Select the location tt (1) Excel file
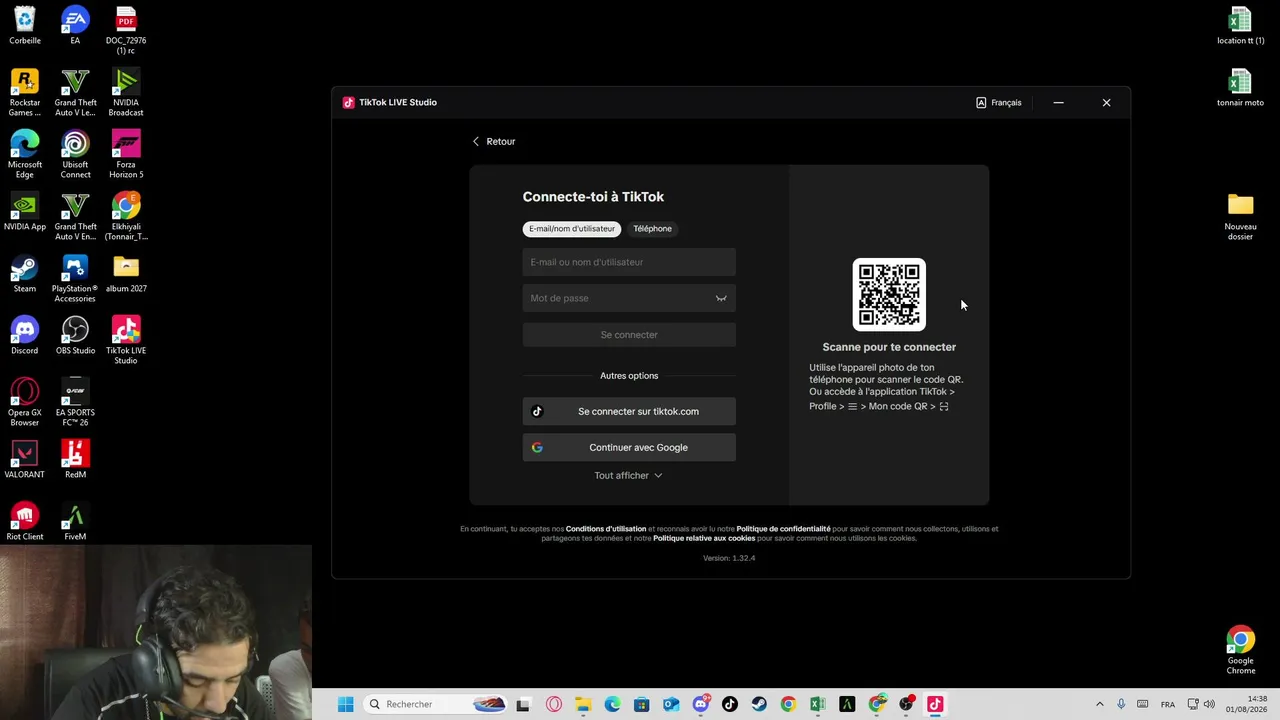 [x=1240, y=26]
